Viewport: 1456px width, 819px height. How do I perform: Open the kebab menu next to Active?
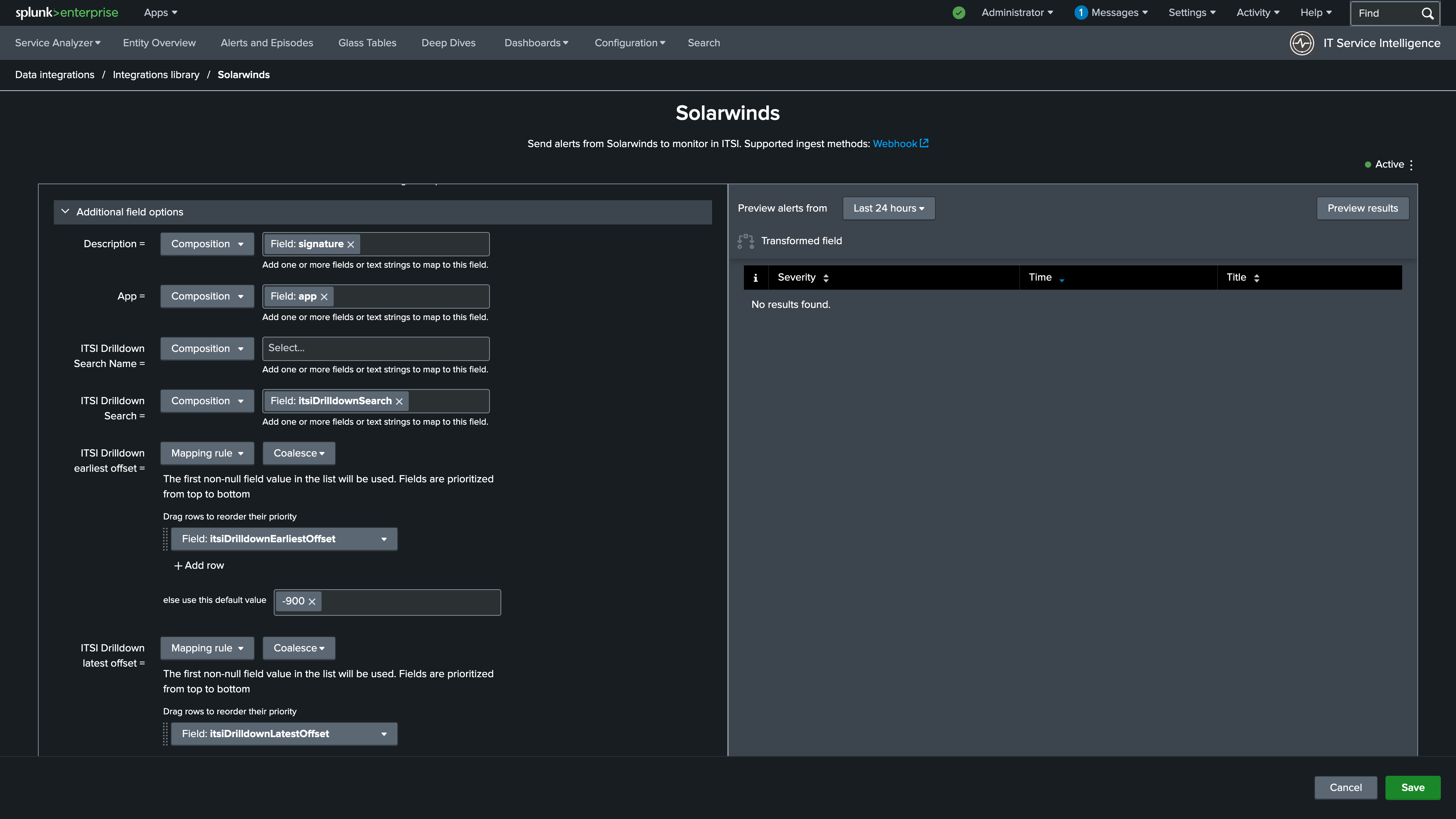point(1411,165)
